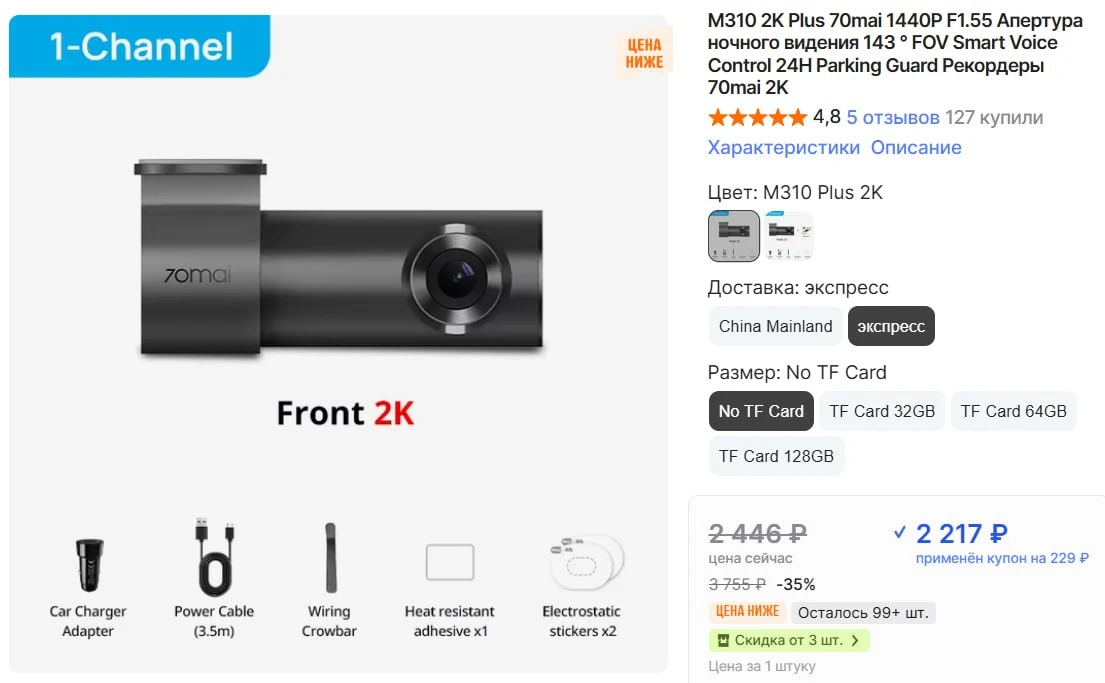Screen dimensions: 1105x683
Task: Click the applied coupon на 229 ₽ text
Action: coord(1002,558)
